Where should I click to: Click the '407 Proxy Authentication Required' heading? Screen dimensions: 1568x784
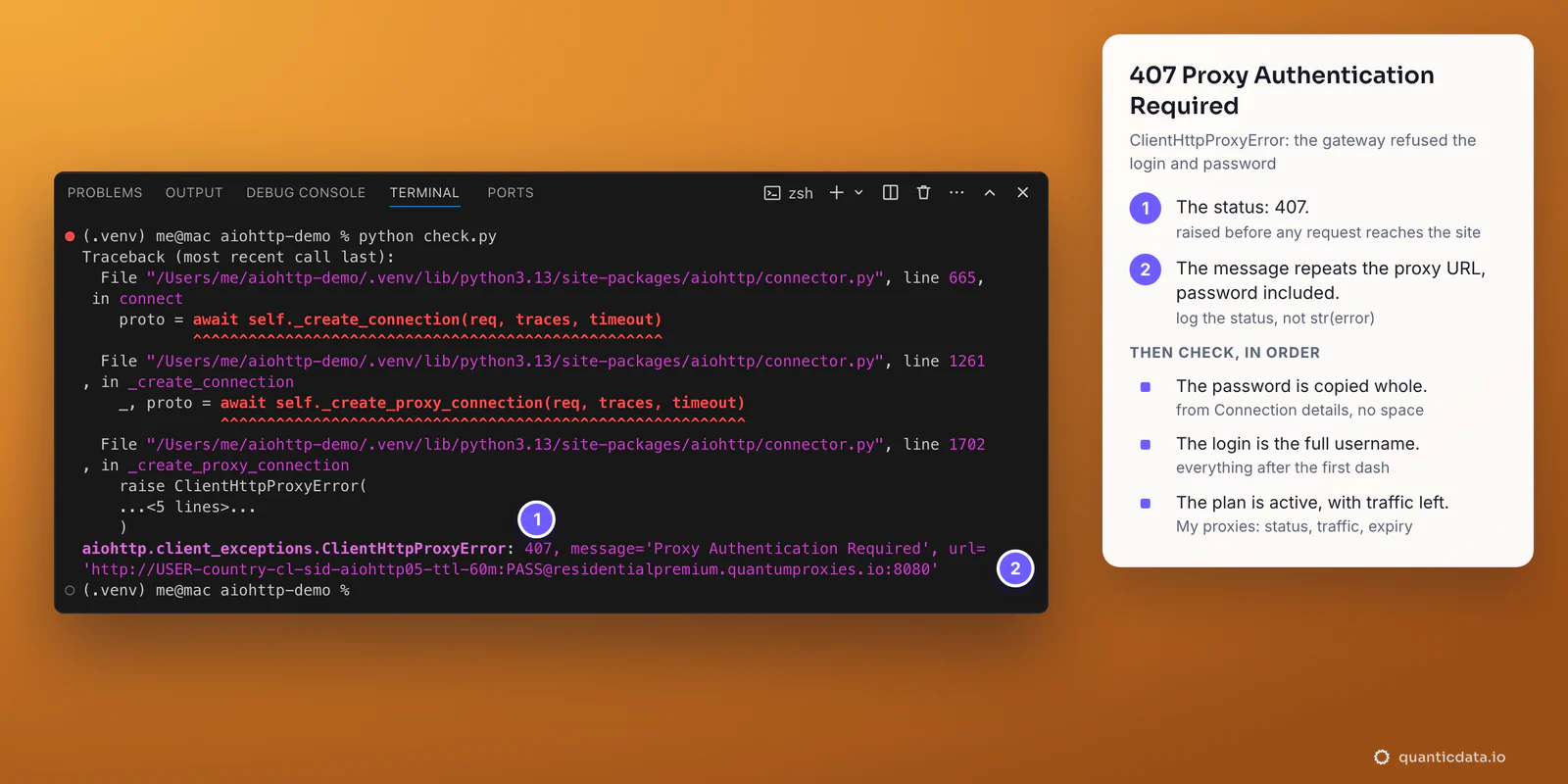pos(1282,90)
